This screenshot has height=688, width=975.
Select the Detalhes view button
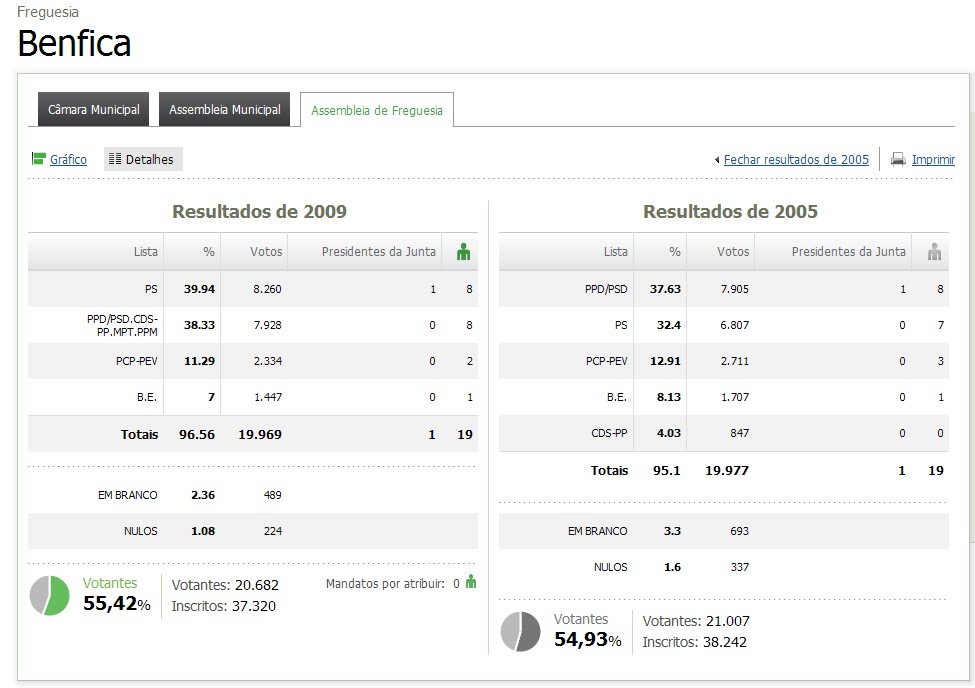point(143,159)
